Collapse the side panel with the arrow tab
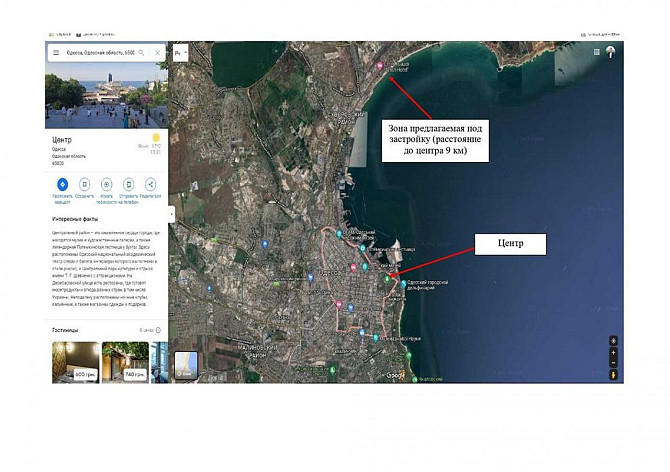 point(172,214)
